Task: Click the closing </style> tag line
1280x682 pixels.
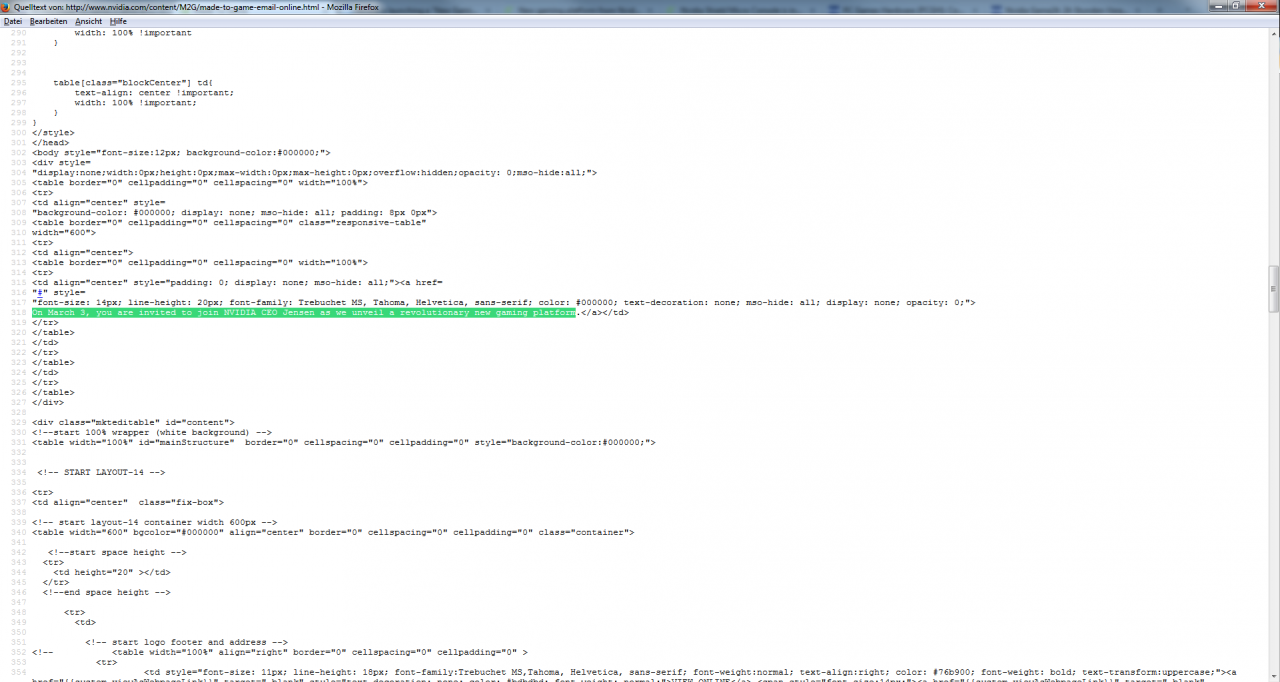Action: (53, 132)
